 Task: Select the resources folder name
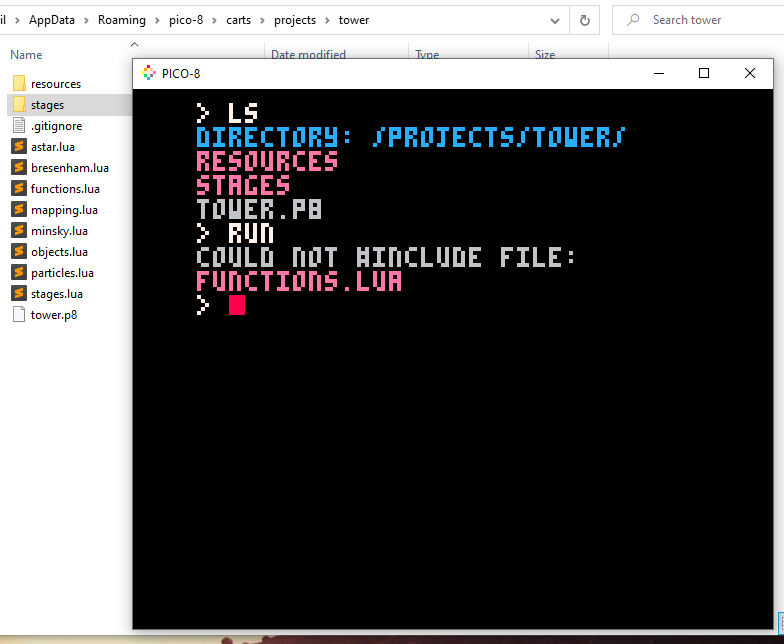[56, 84]
